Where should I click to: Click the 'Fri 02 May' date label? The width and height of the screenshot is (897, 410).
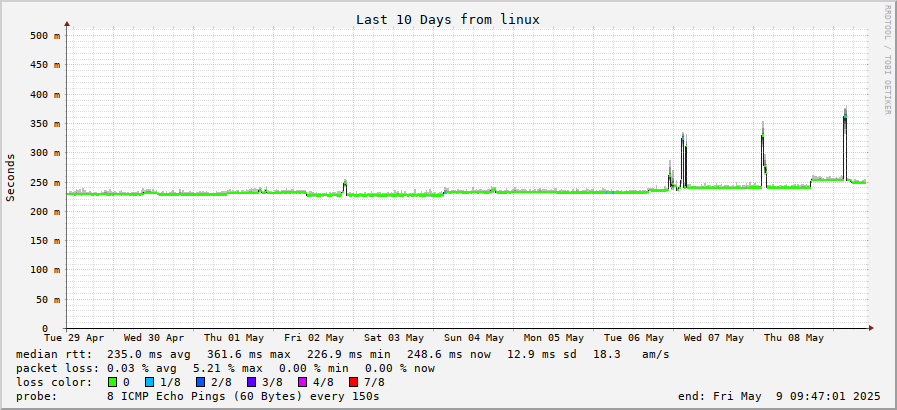click(x=314, y=338)
